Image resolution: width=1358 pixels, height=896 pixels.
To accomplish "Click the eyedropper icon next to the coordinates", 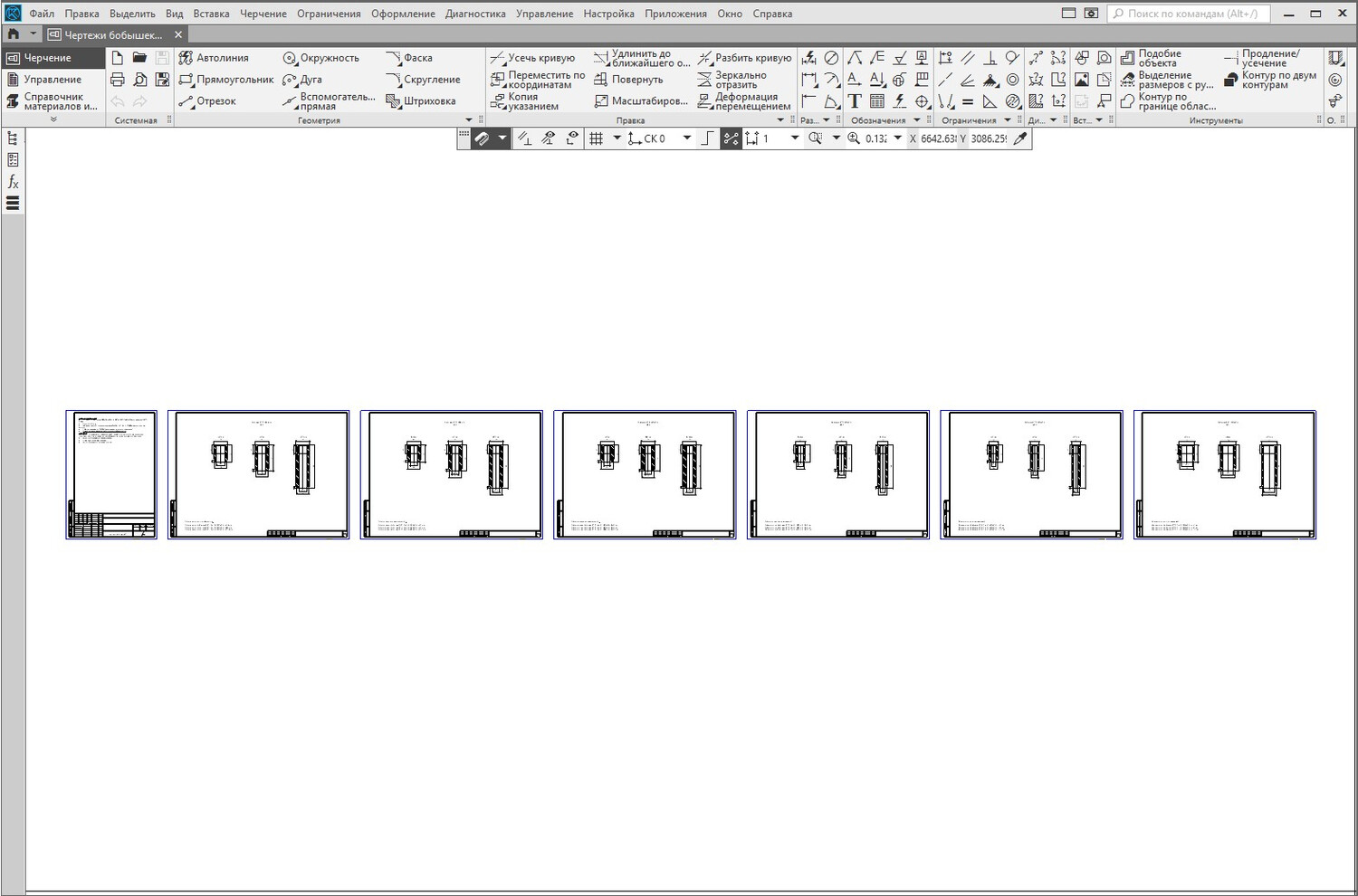I will (x=1020, y=138).
